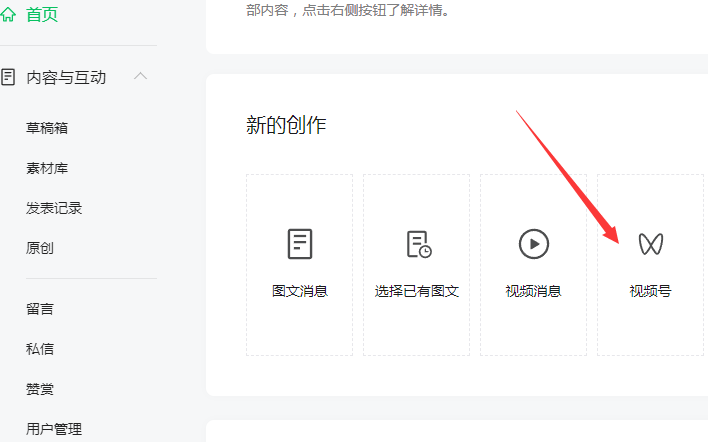
Task: Click the 内容与互动 document icon
Action: click(8, 77)
